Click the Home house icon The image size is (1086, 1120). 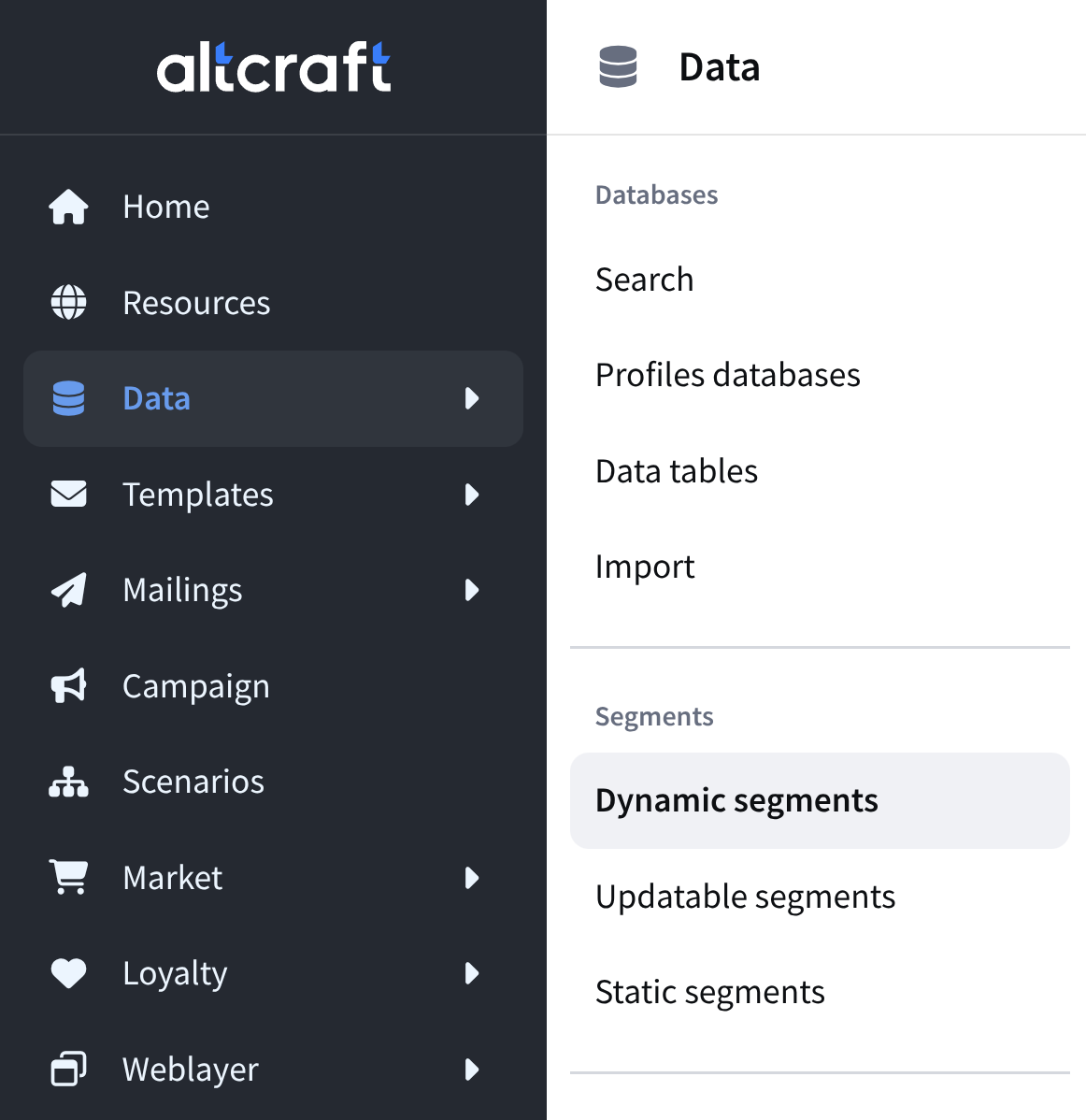coord(68,207)
